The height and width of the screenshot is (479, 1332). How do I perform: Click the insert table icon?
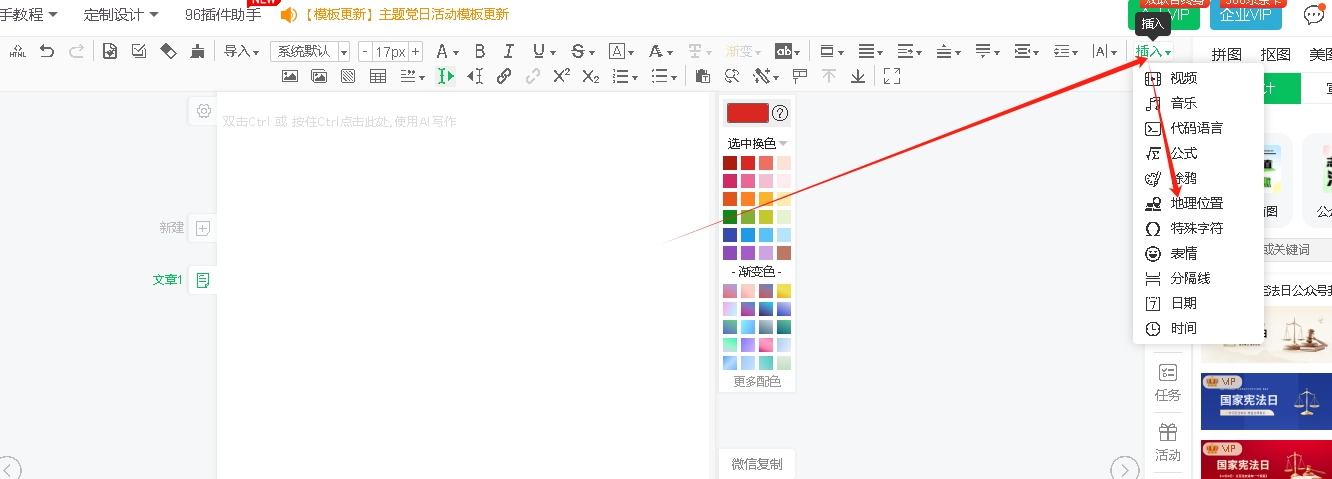378,76
